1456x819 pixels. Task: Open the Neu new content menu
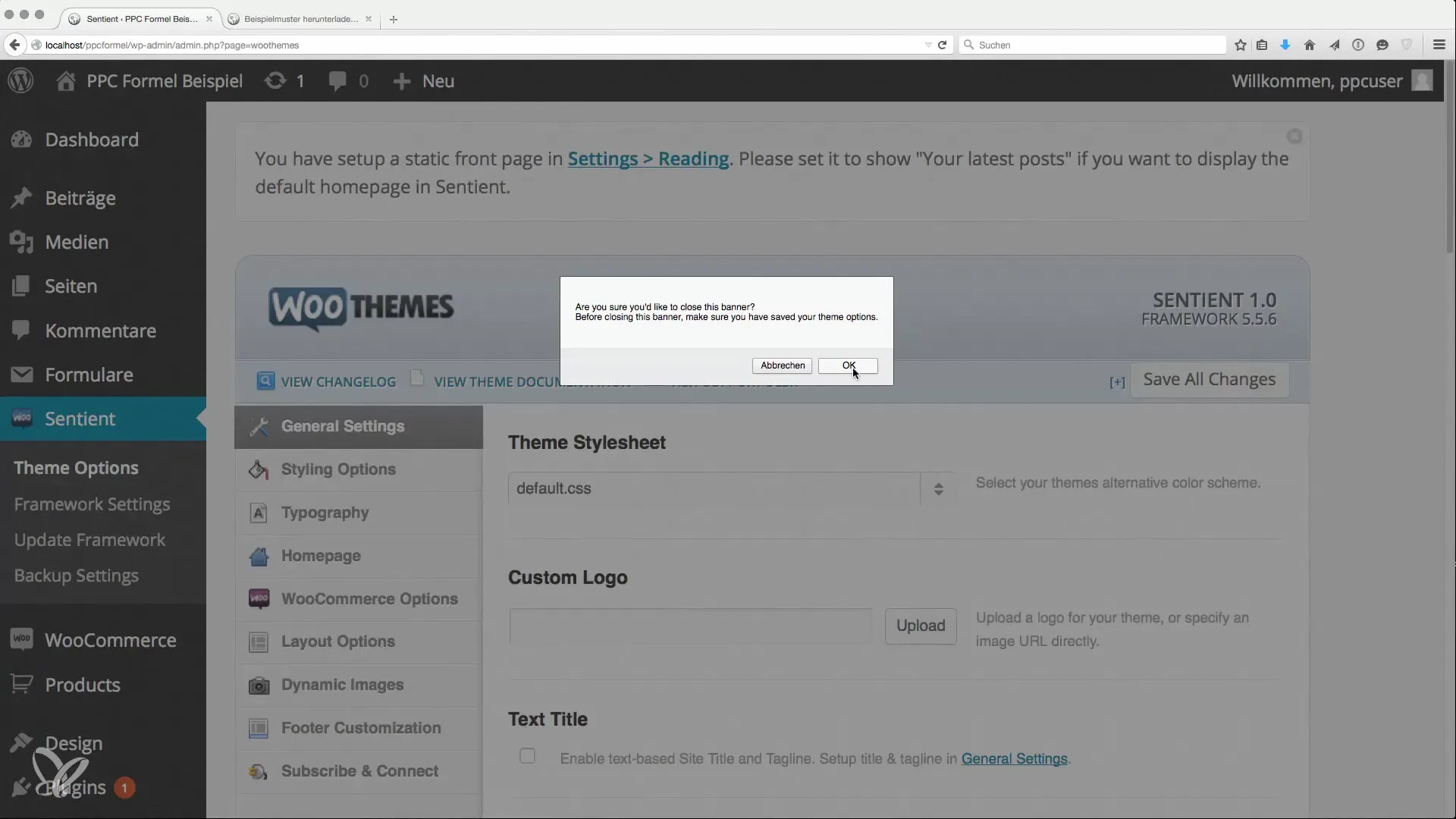[424, 80]
